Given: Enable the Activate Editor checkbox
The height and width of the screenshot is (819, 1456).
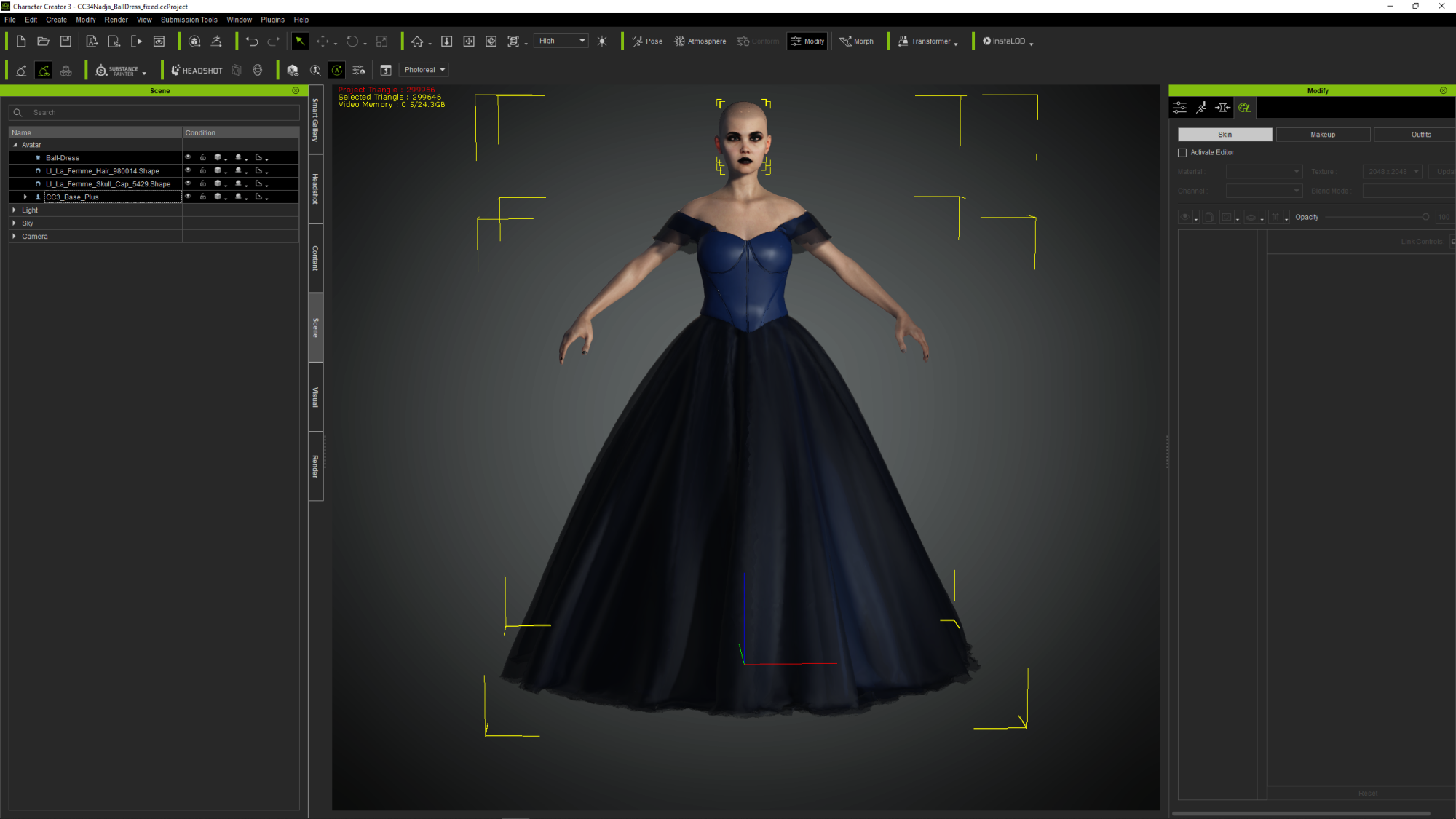Looking at the screenshot, I should tap(1182, 153).
